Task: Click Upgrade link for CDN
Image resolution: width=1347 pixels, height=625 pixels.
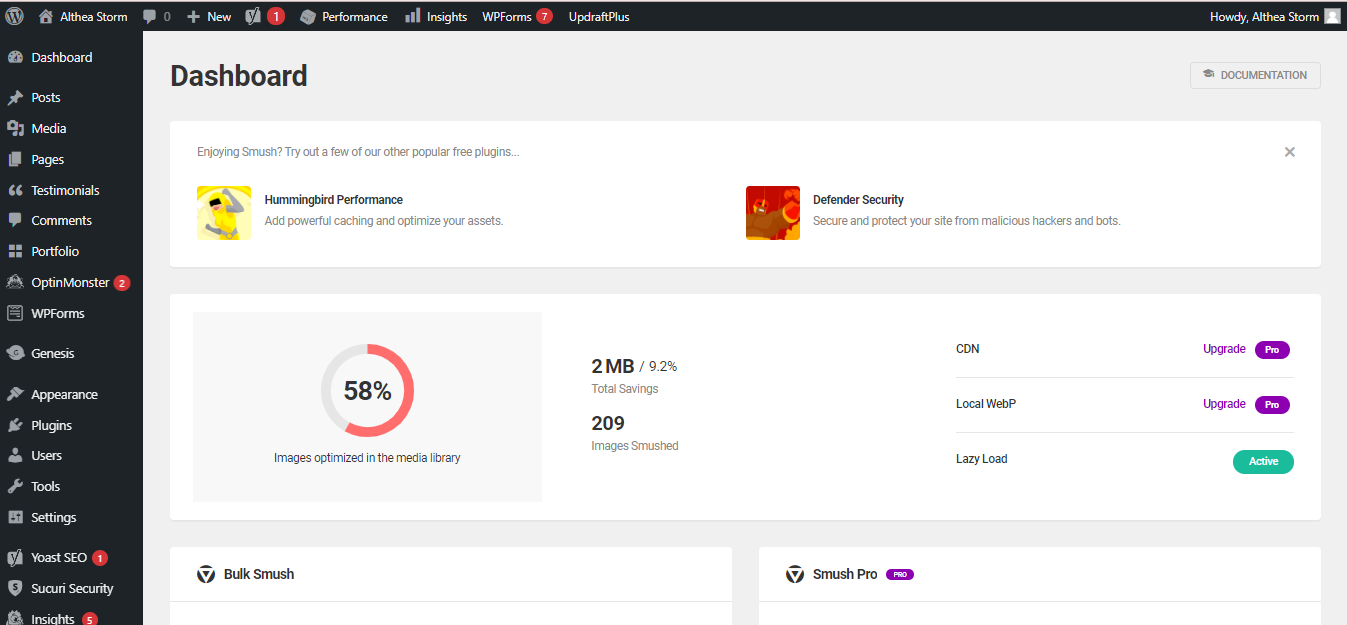Action: 1224,349
